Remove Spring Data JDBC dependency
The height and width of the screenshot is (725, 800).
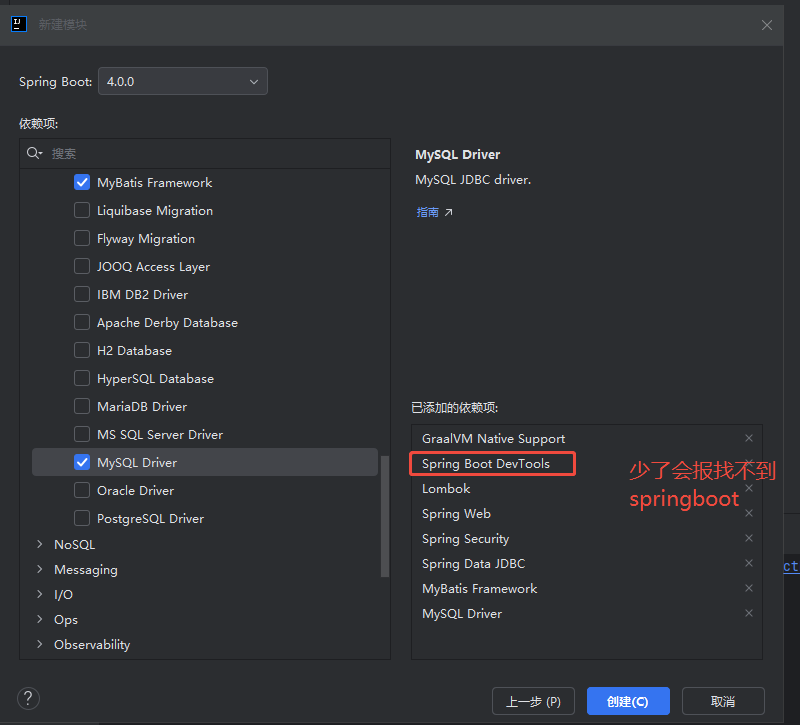click(748, 563)
